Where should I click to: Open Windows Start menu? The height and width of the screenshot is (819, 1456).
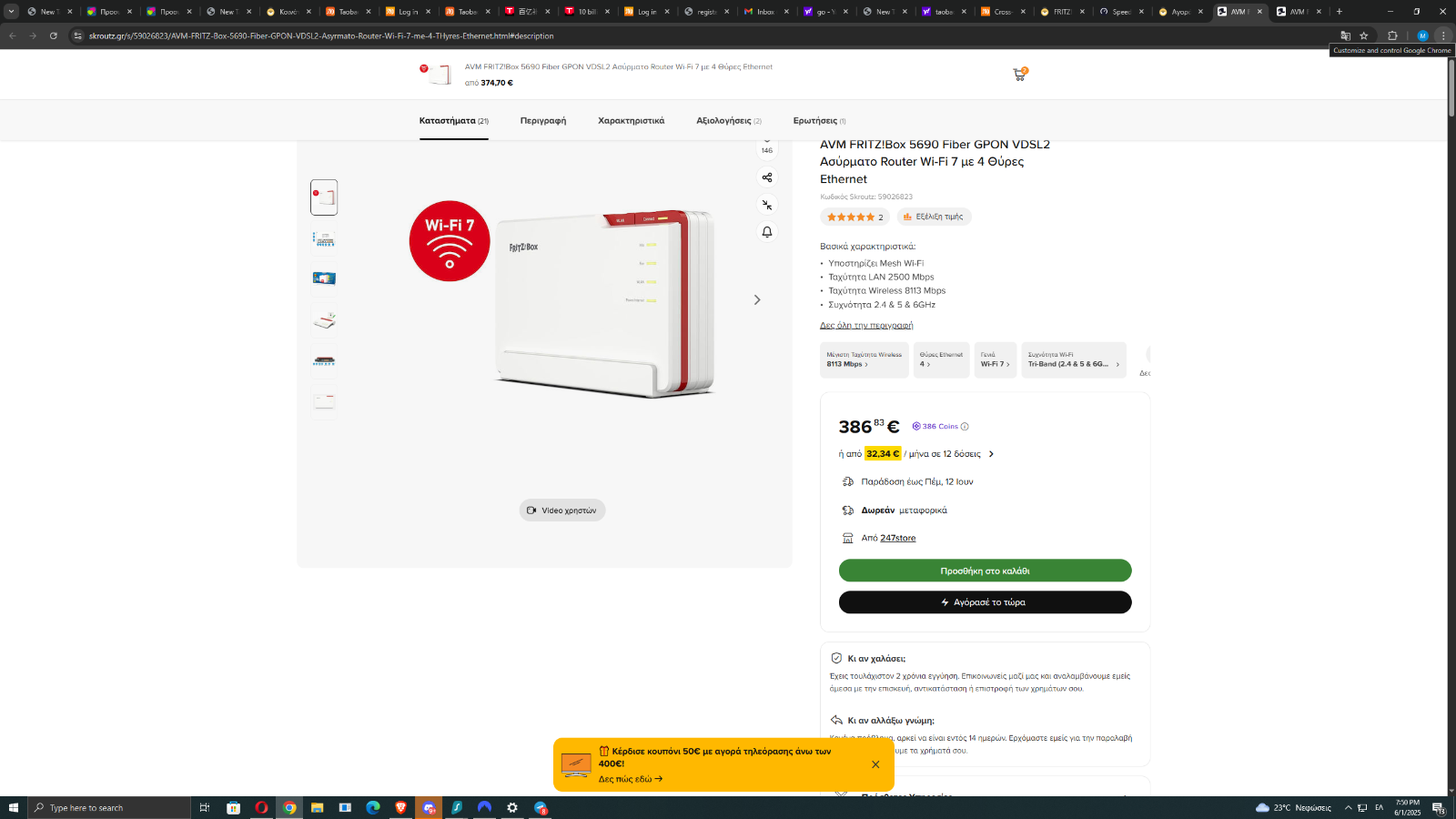(x=13, y=807)
